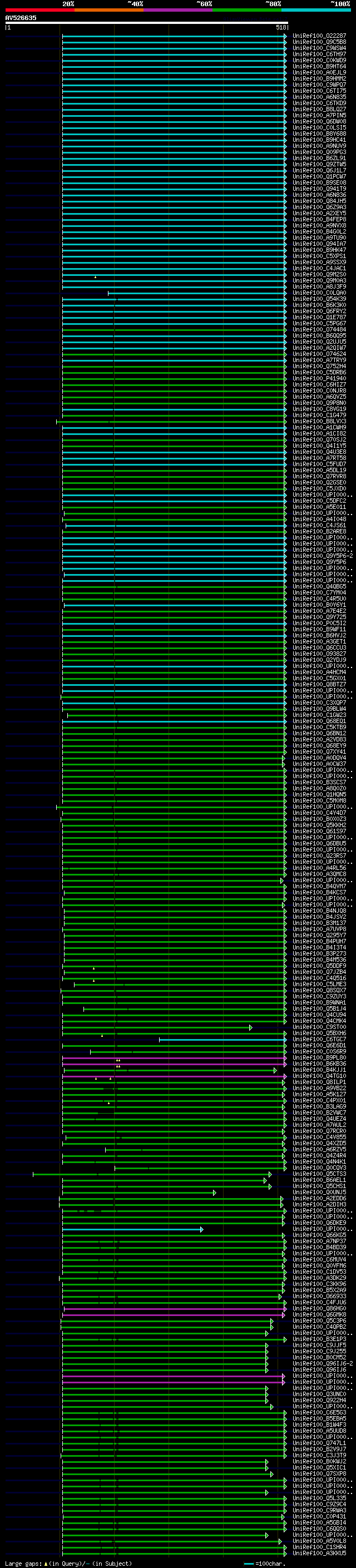This screenshot has height=1568, width=356.
Task: Click the white query sequence bar
Action: (146, 22)
